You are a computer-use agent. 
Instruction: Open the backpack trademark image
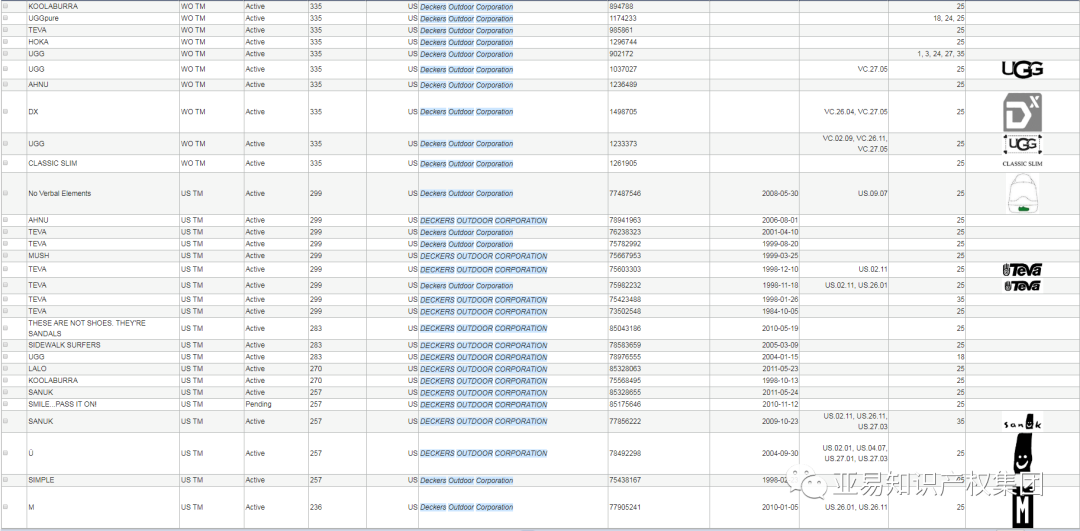click(1022, 193)
